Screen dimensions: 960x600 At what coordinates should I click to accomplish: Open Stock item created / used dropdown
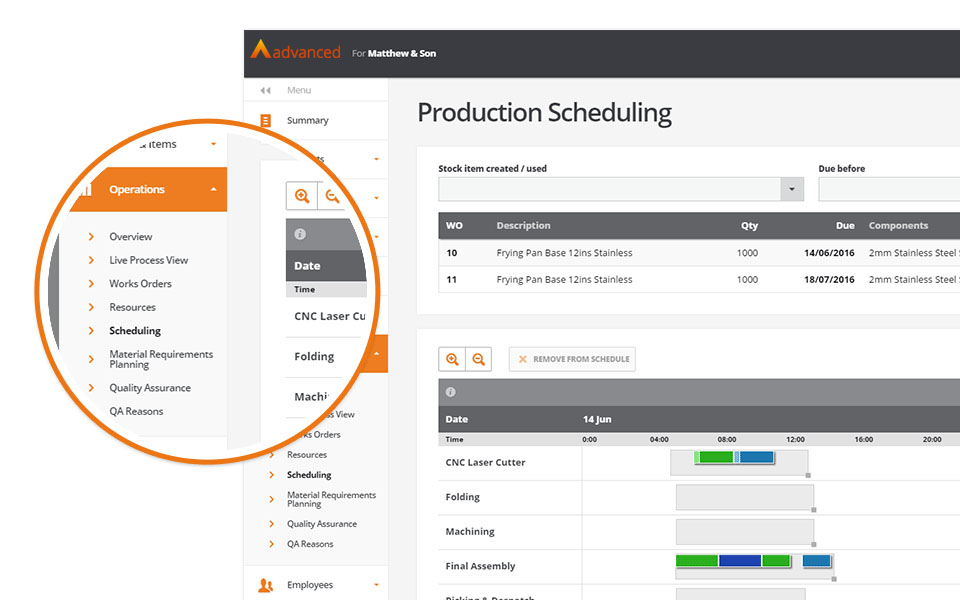[792, 189]
